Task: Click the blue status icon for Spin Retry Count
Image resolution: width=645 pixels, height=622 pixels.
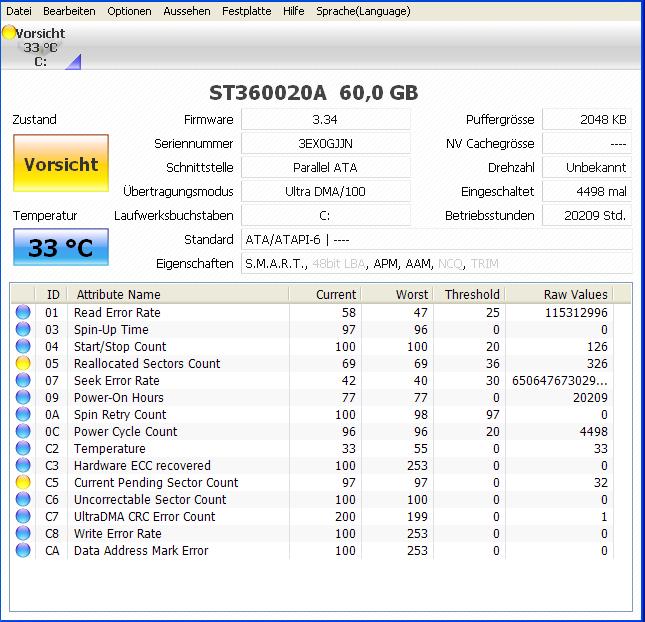Action: 23,414
